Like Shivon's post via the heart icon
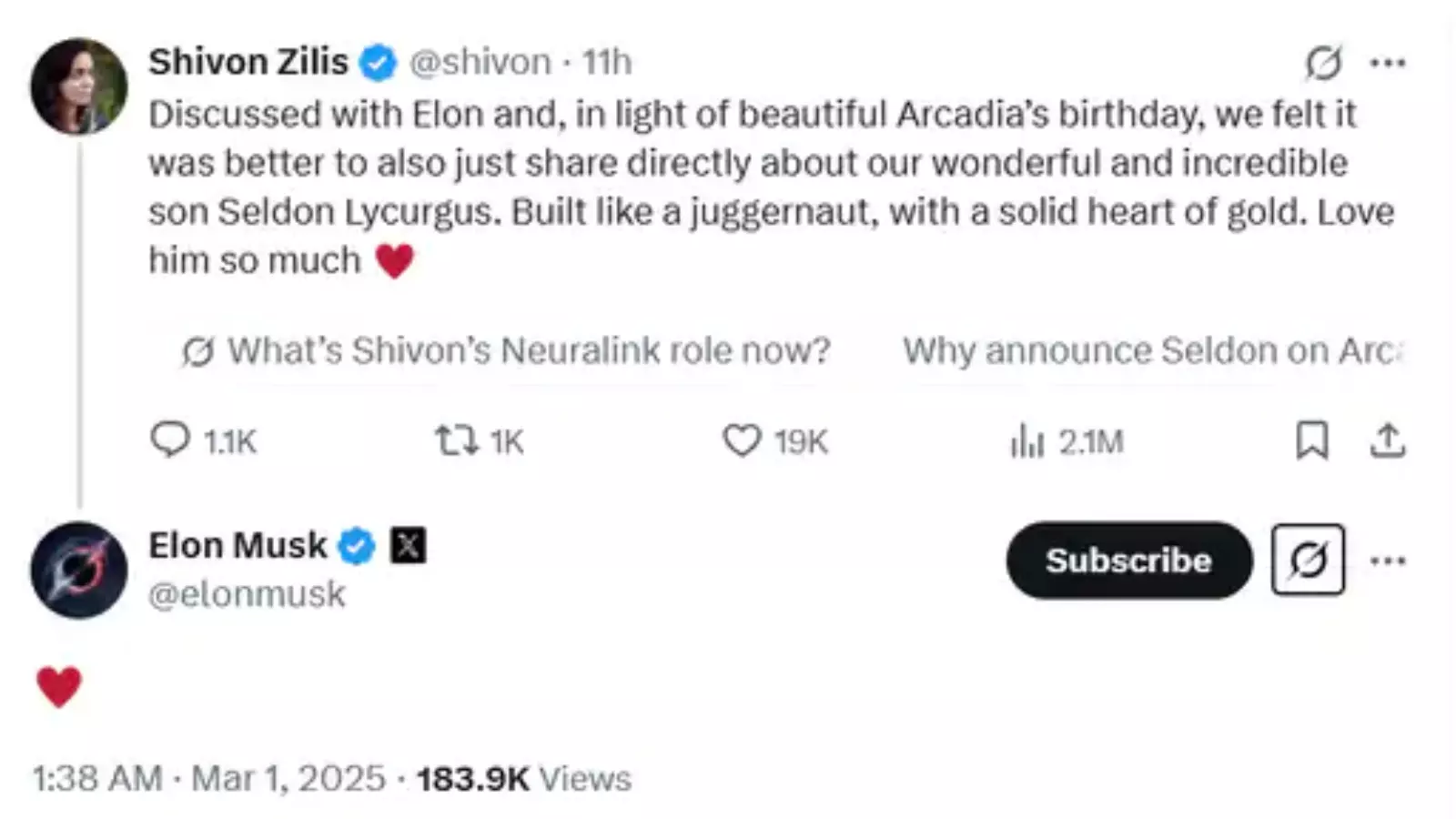 (x=743, y=441)
